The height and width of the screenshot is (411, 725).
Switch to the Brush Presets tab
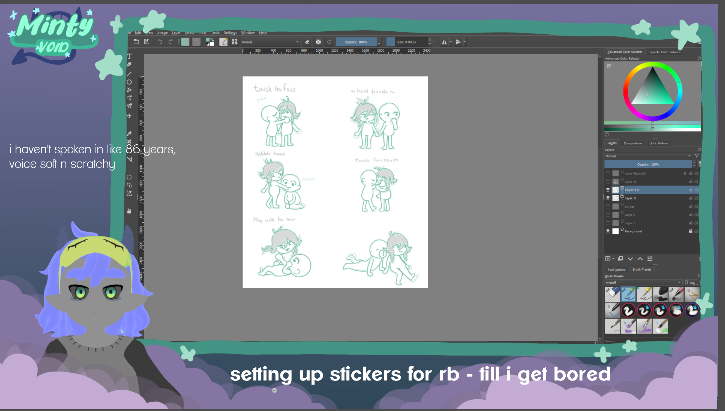pos(641,270)
